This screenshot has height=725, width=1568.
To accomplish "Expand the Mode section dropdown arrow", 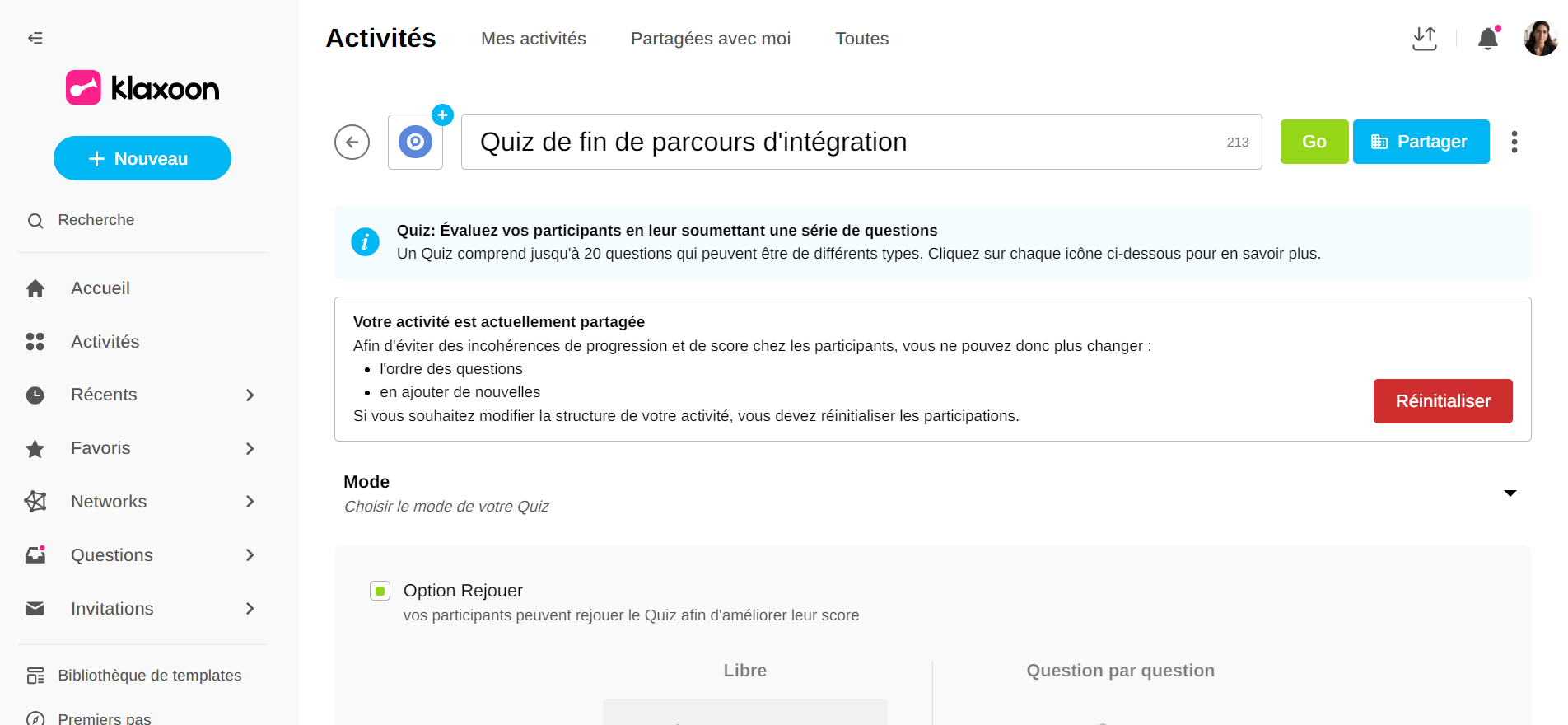I will pos(1510,493).
